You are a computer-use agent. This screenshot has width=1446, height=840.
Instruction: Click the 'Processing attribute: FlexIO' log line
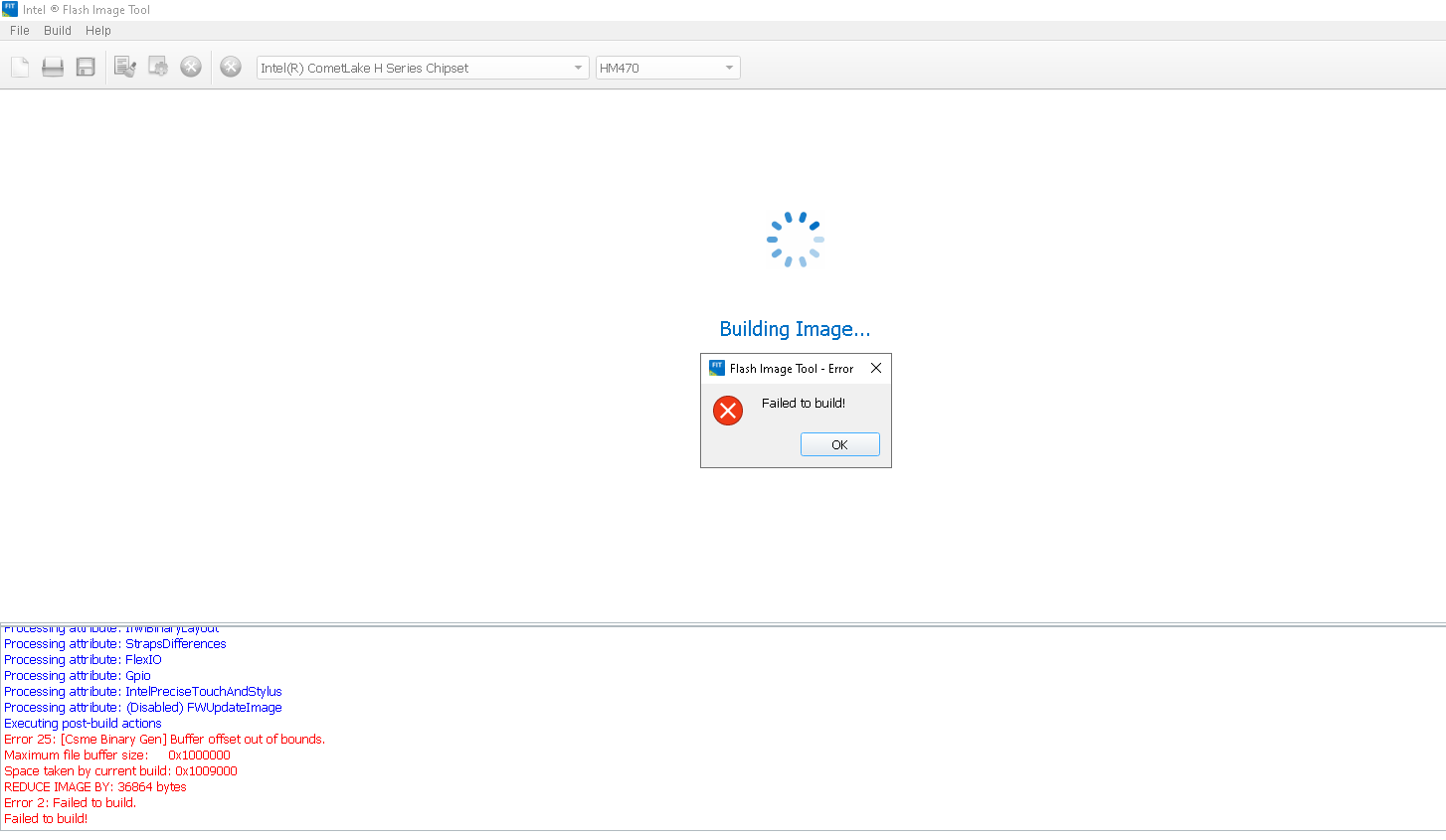(x=83, y=660)
